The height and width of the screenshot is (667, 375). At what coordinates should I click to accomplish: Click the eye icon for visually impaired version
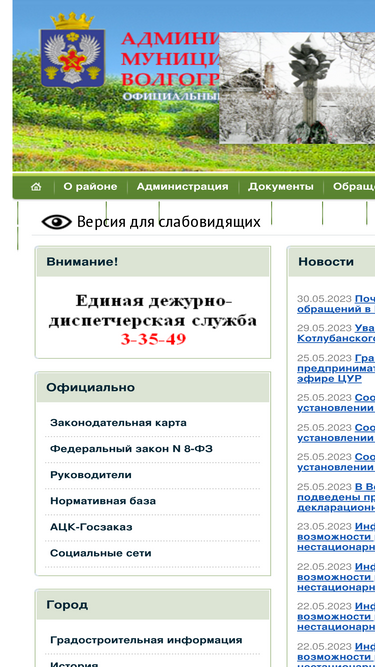click(x=57, y=222)
